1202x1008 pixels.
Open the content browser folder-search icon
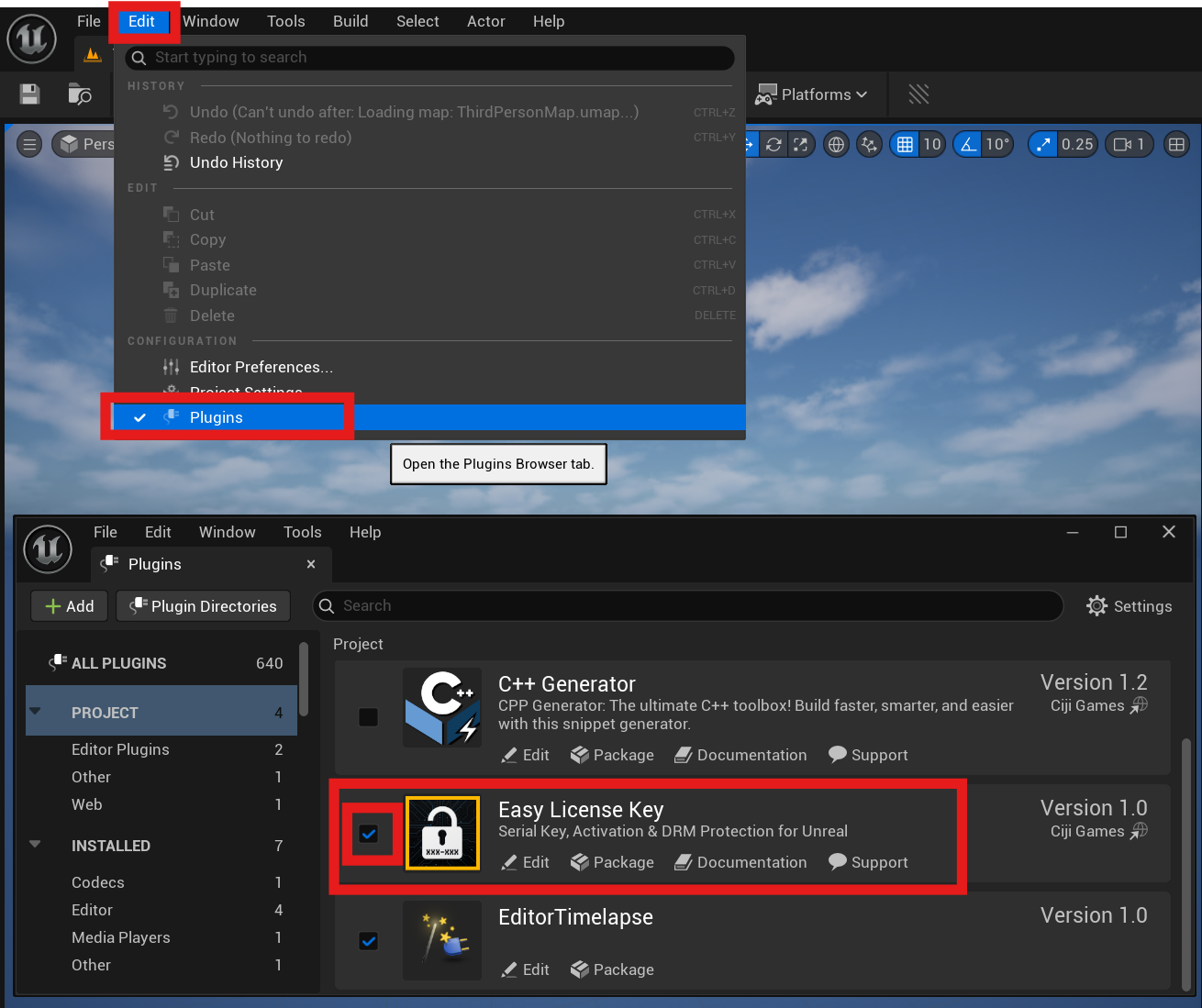[x=80, y=94]
